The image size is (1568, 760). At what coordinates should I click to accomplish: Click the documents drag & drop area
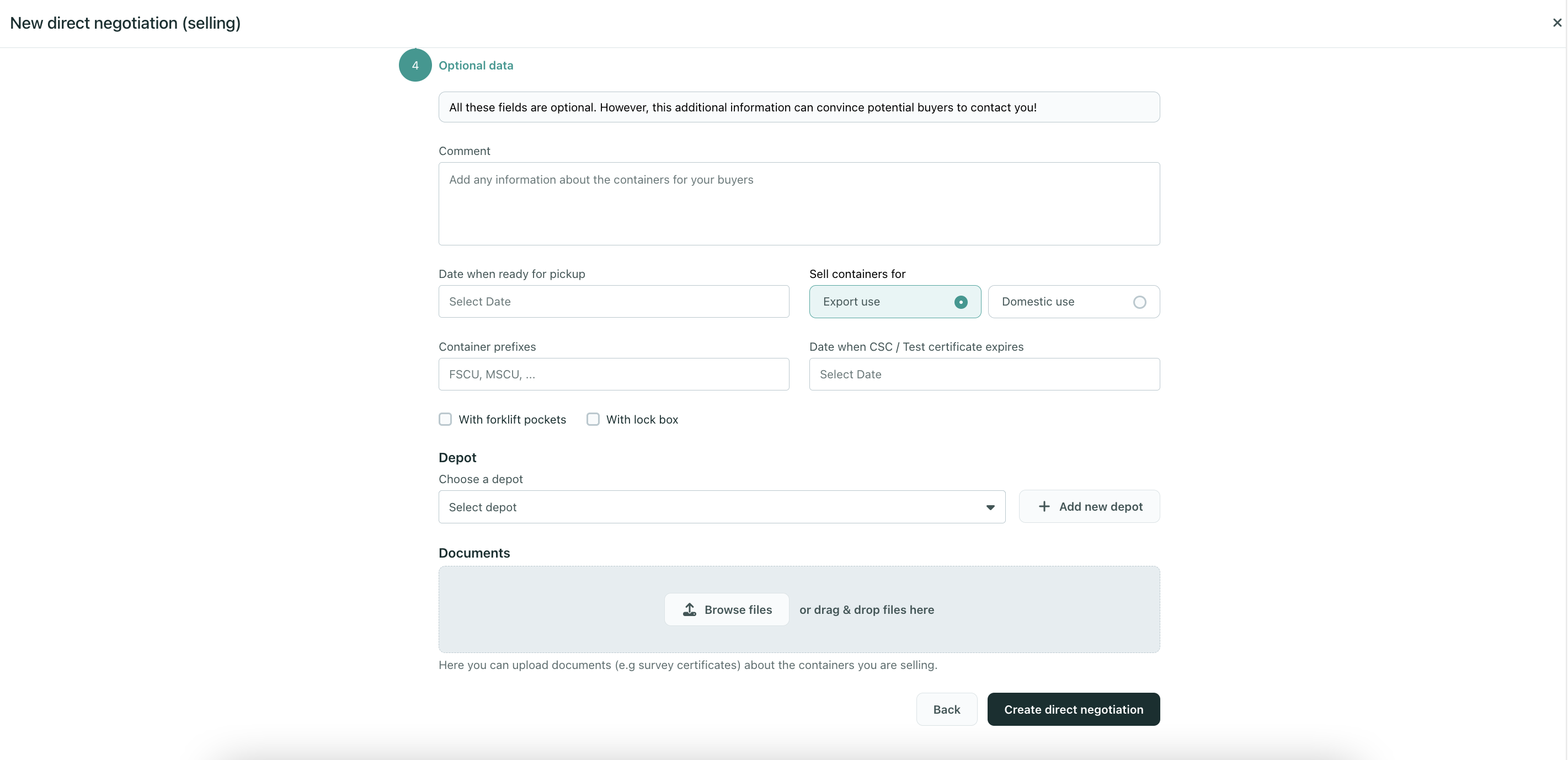(x=798, y=609)
